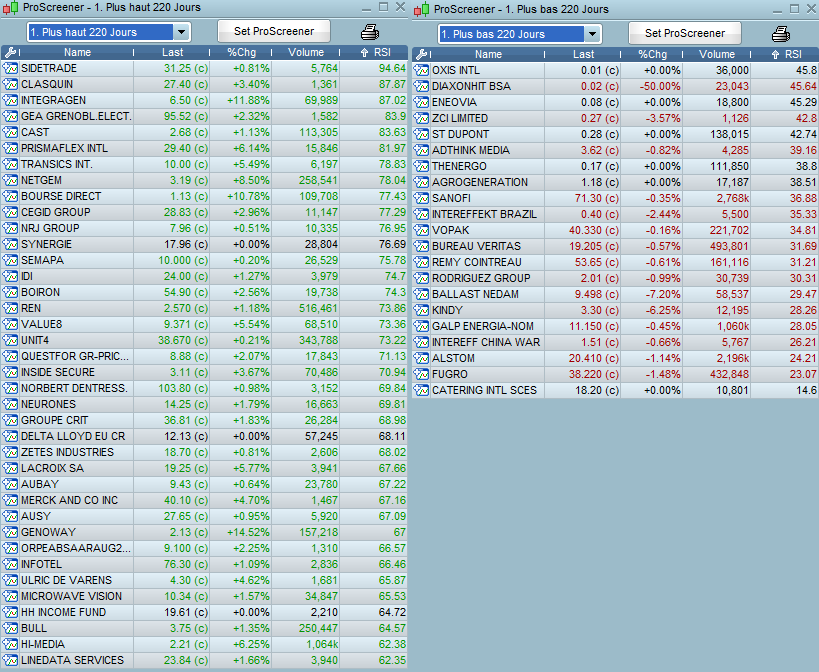Viewport: 819px width, 672px height.
Task: Open chart icon for BOIRON row
Action: tap(10, 292)
